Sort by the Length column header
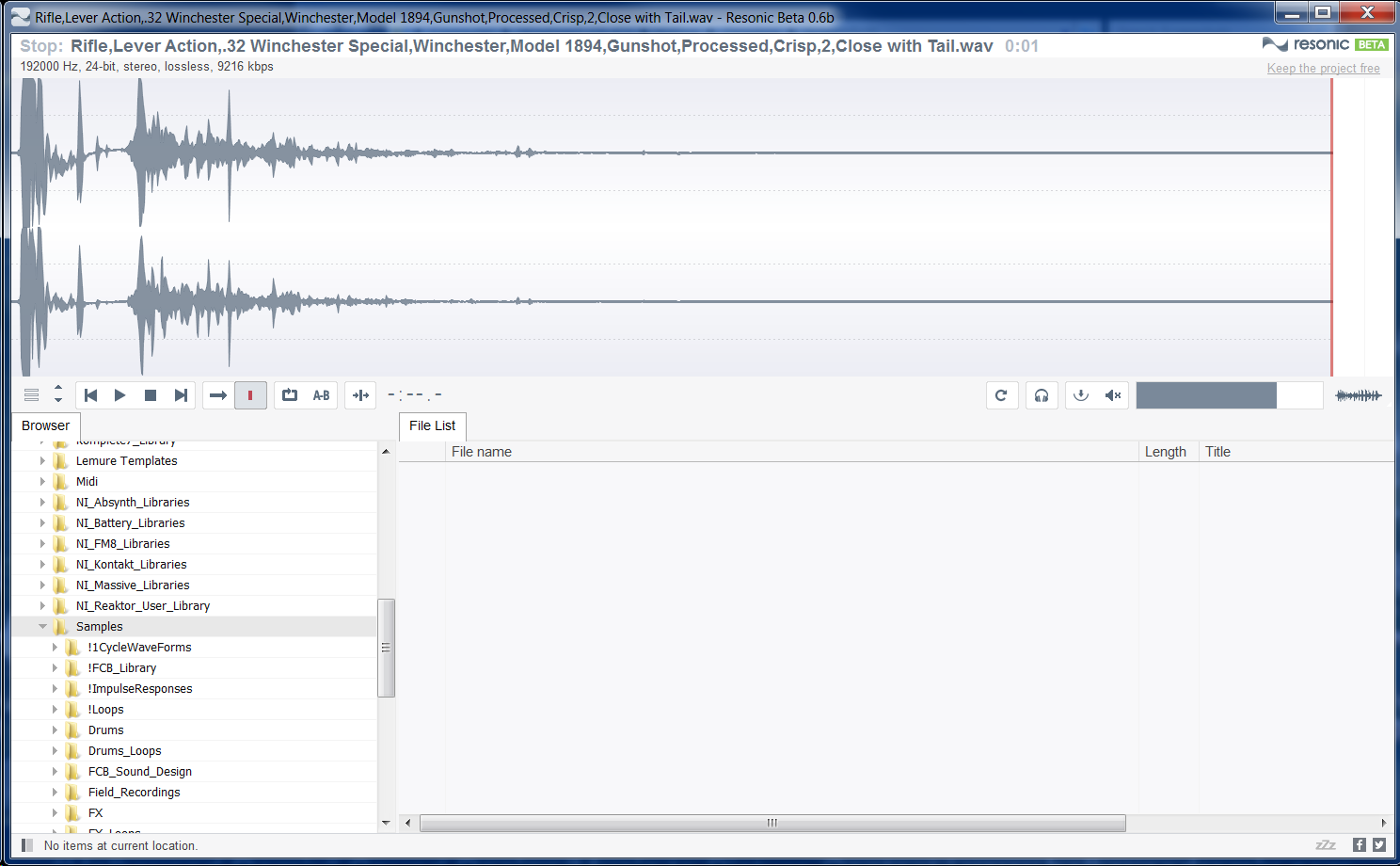The image size is (1400, 866). click(1165, 452)
